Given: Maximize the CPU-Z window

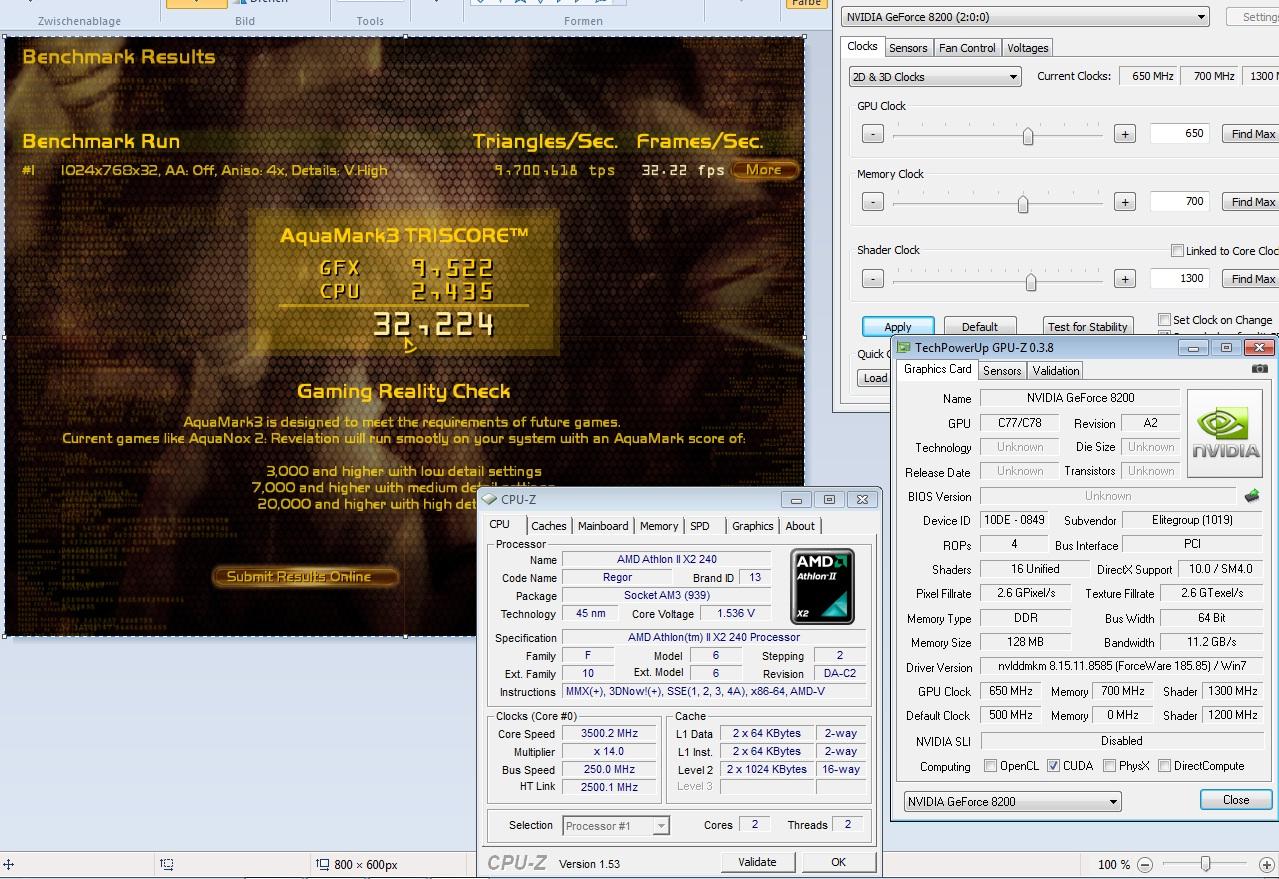Looking at the screenshot, I should [x=829, y=499].
